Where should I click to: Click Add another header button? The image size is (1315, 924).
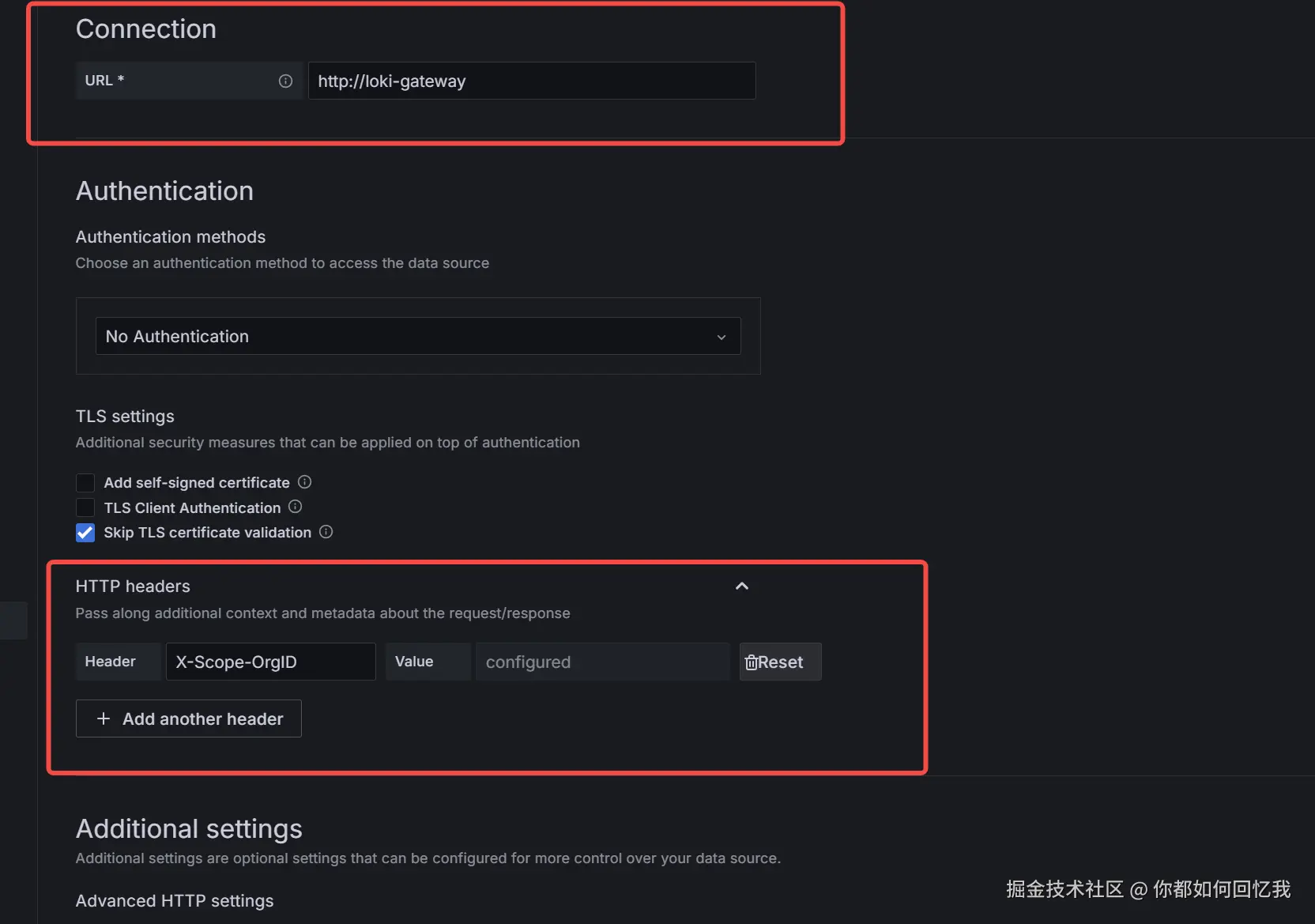coord(189,718)
